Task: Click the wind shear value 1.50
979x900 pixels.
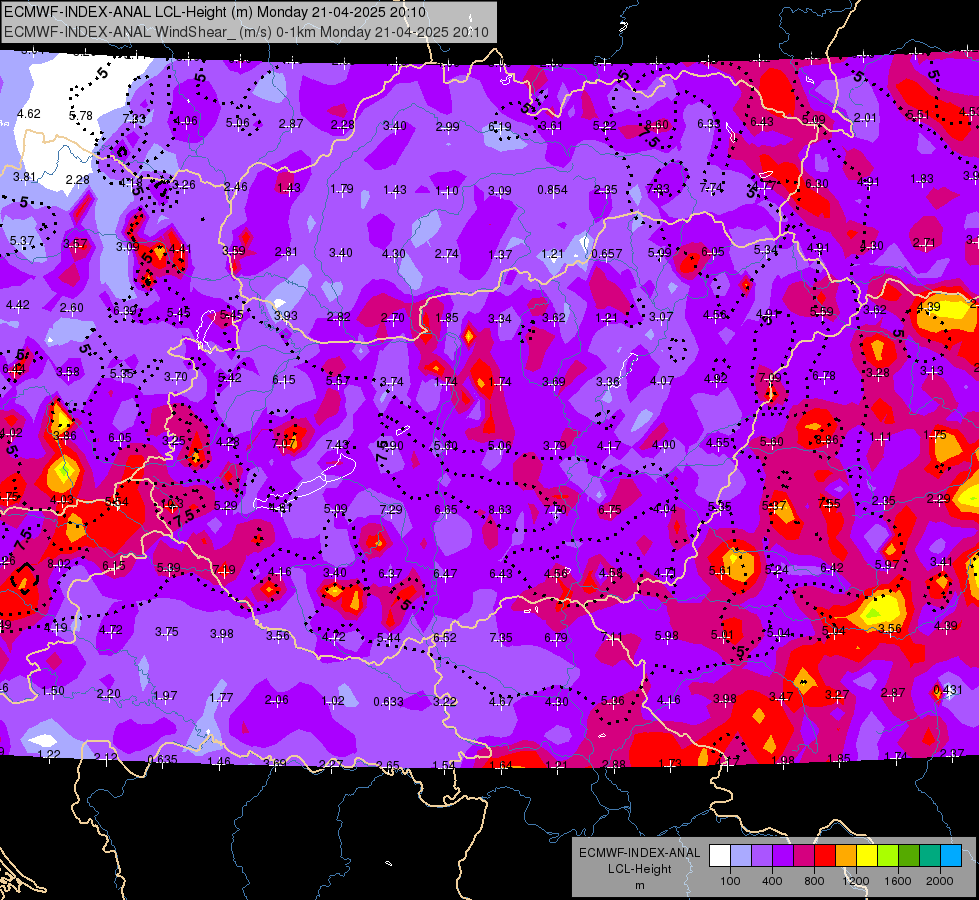Action: [52, 690]
